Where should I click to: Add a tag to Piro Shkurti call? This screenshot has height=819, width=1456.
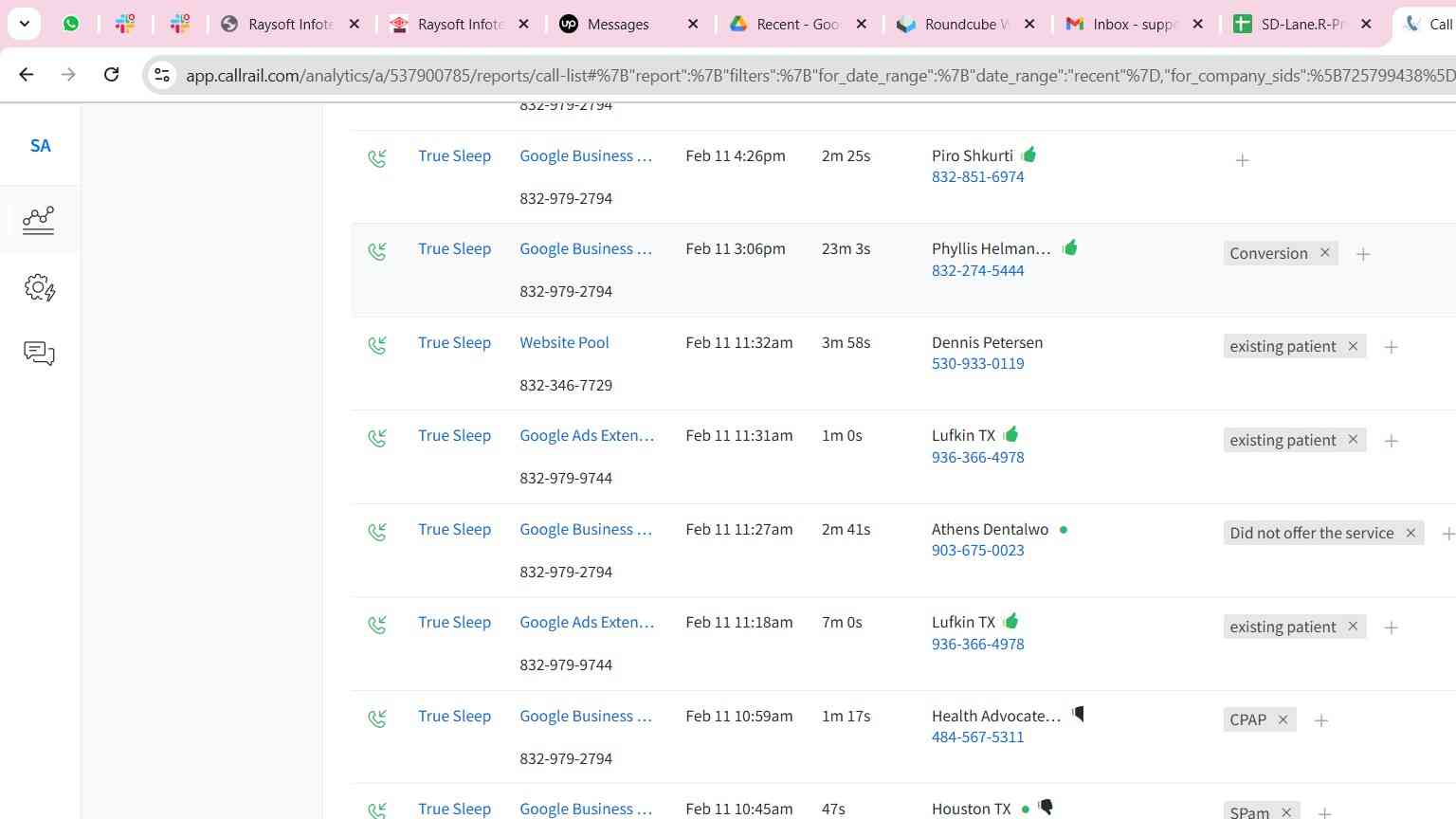point(1243,160)
